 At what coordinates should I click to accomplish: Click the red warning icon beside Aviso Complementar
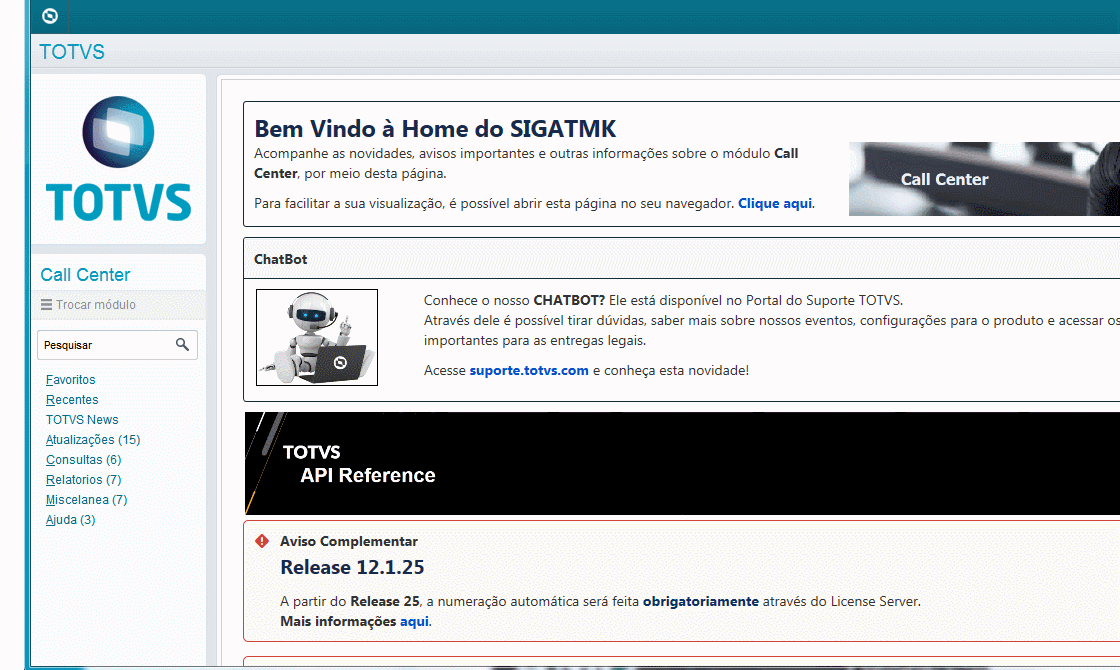(x=262, y=541)
